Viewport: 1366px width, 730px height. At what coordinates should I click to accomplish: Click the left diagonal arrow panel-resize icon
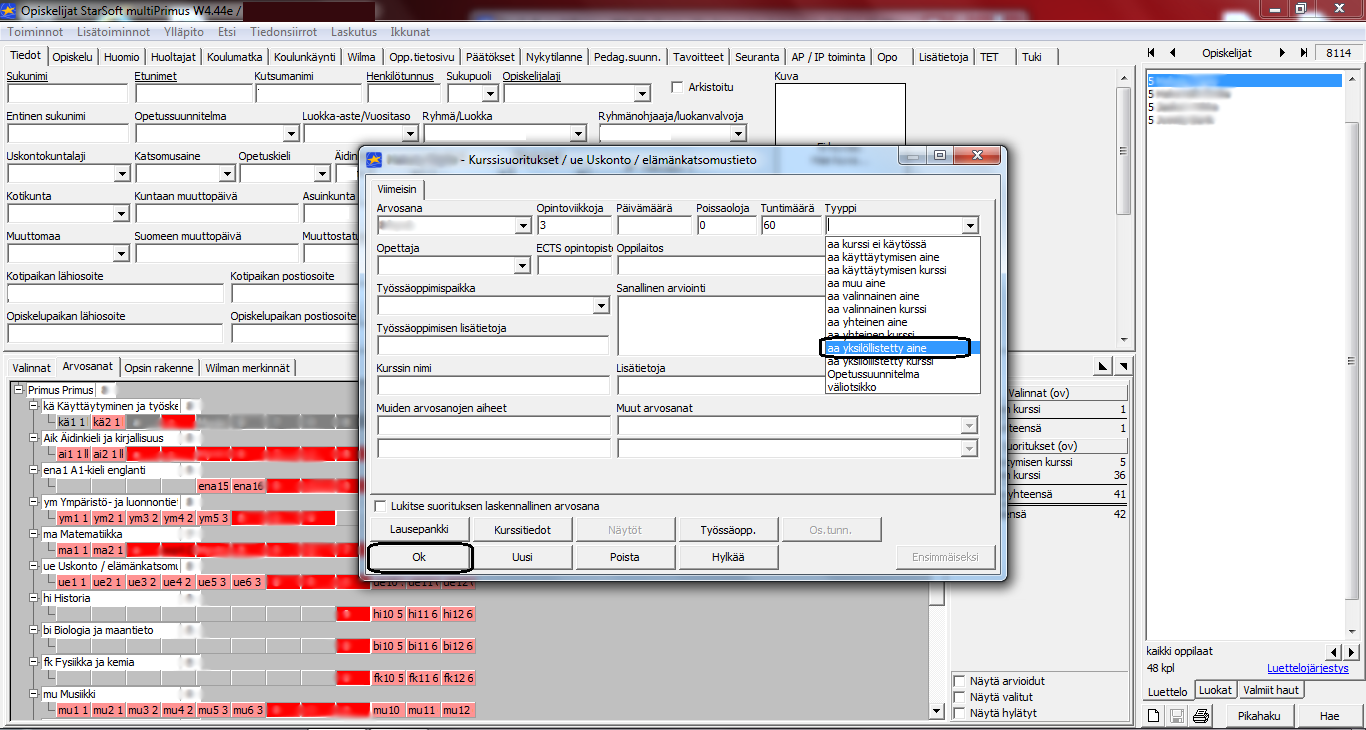(1104, 366)
